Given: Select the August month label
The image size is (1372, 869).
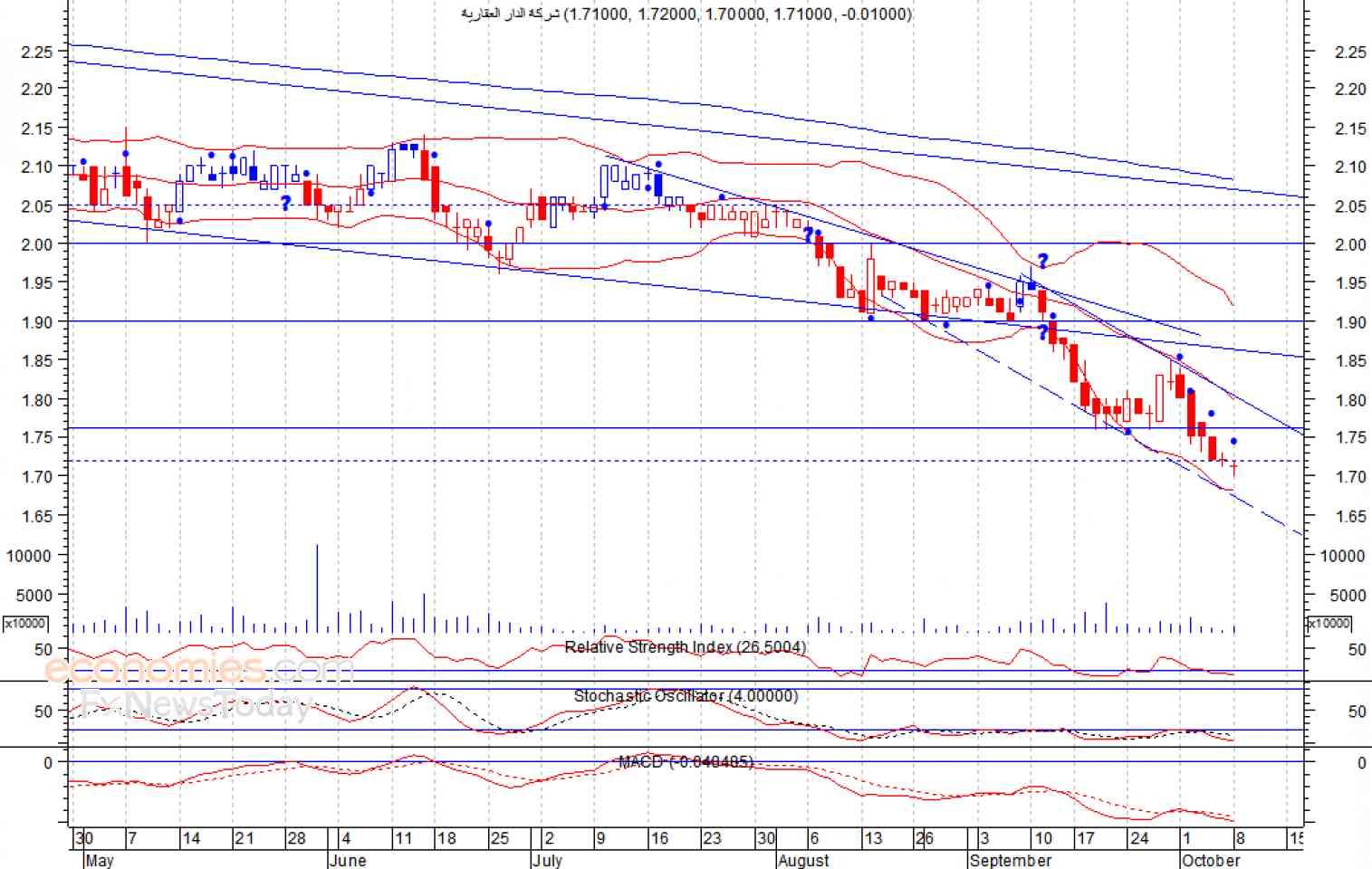Looking at the screenshot, I should coord(804,860).
